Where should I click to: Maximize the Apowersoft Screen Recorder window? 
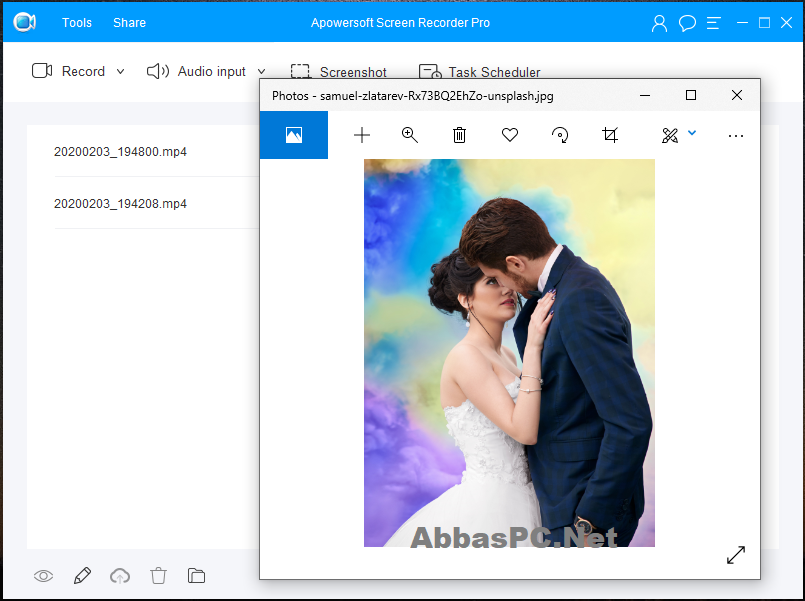point(764,23)
